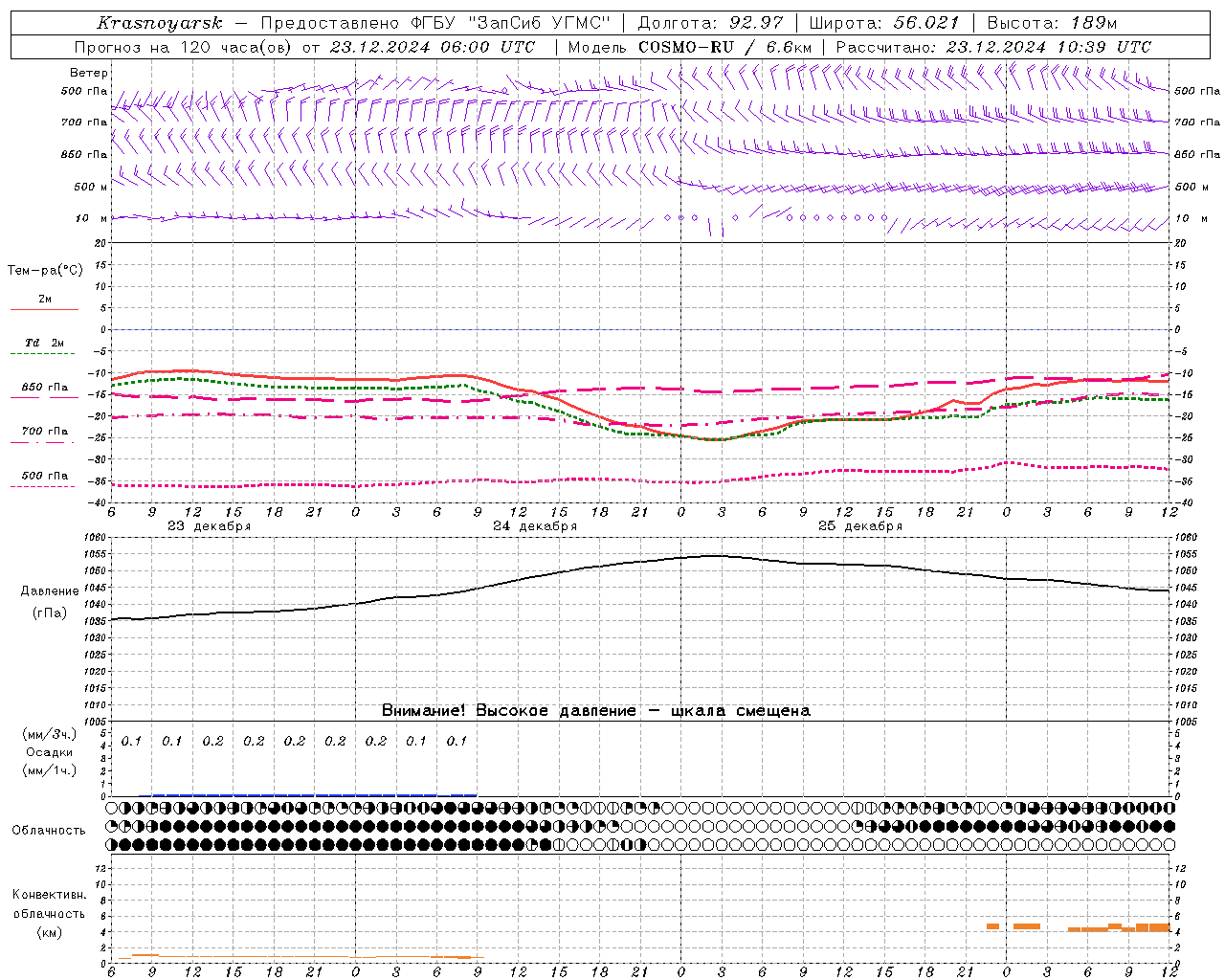
Task: Click the 'Td 2м' dew point legend entry
Action: [44, 343]
